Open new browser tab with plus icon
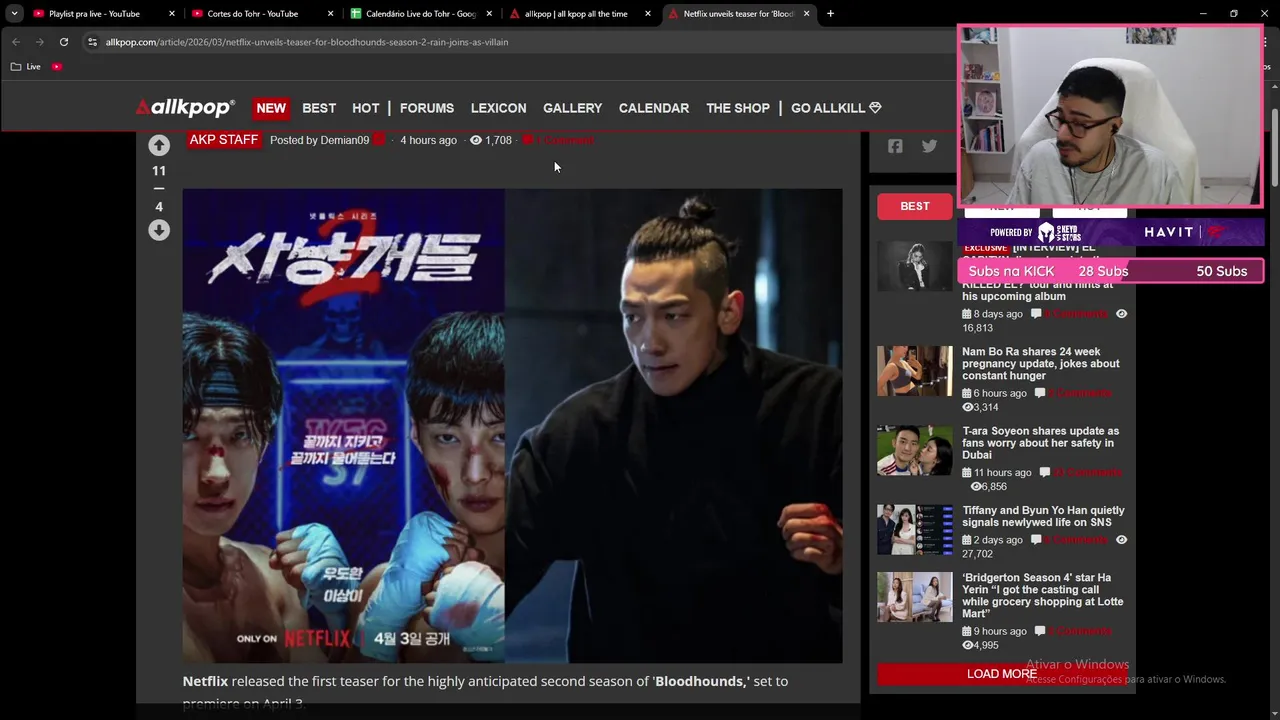The width and height of the screenshot is (1280, 720). point(830,14)
